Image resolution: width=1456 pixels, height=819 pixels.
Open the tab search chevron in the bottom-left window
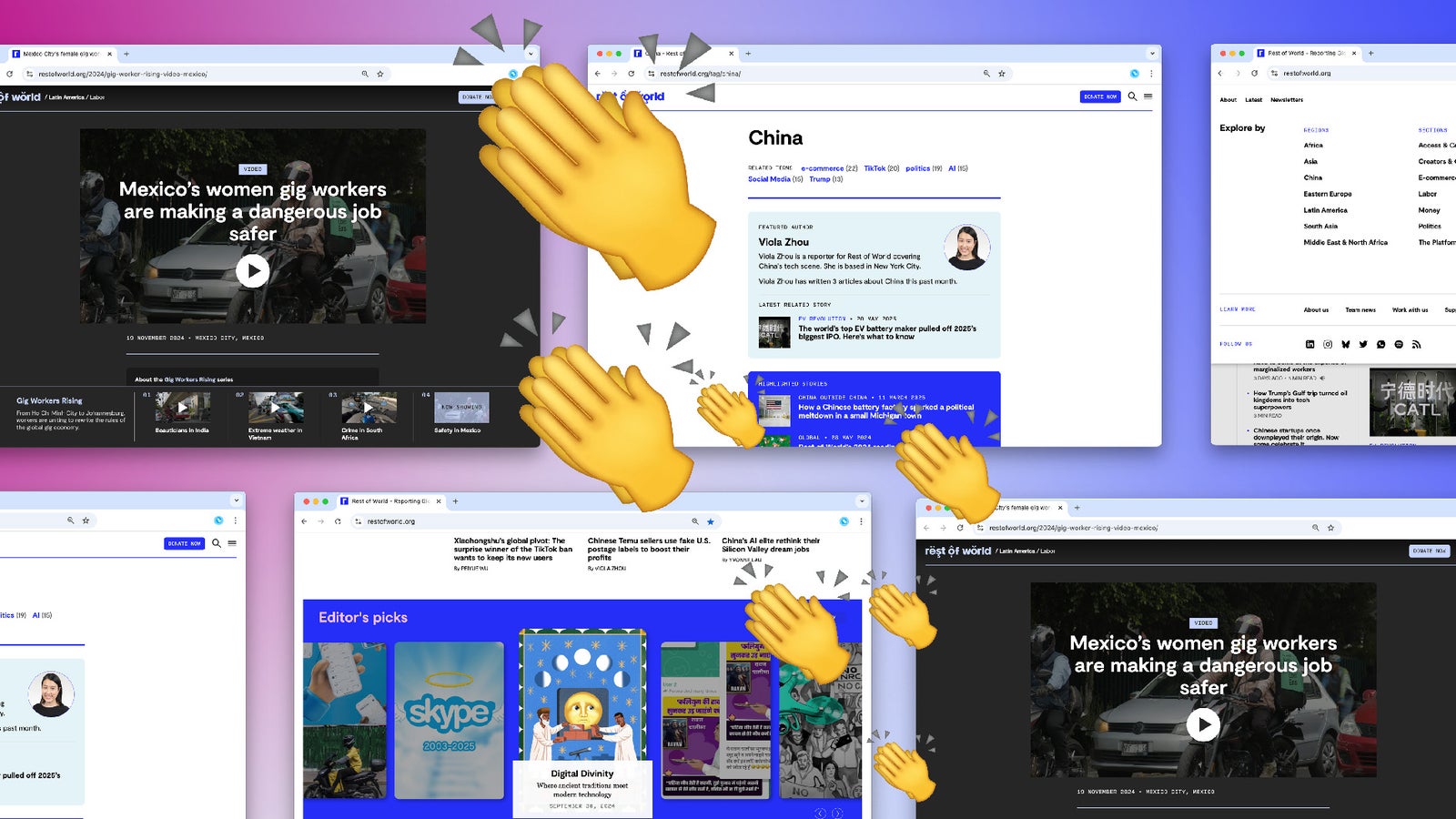[237, 500]
